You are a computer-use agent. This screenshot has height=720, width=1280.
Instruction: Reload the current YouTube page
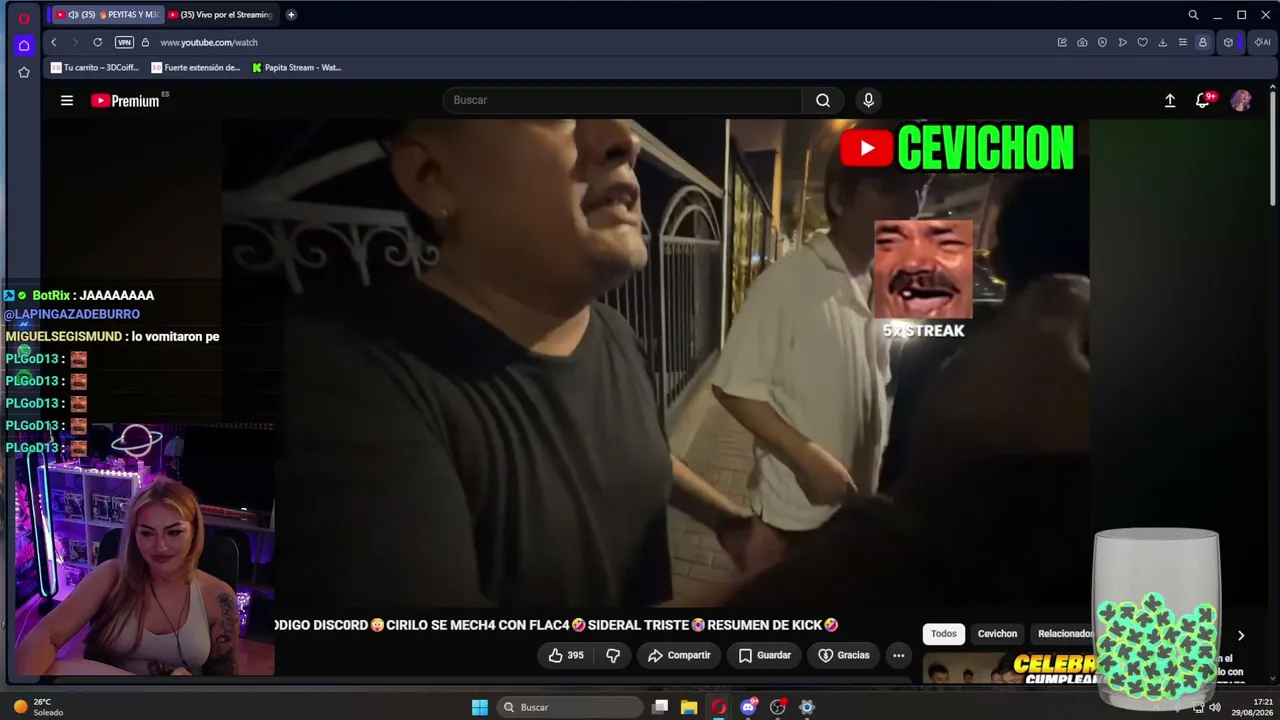click(97, 42)
